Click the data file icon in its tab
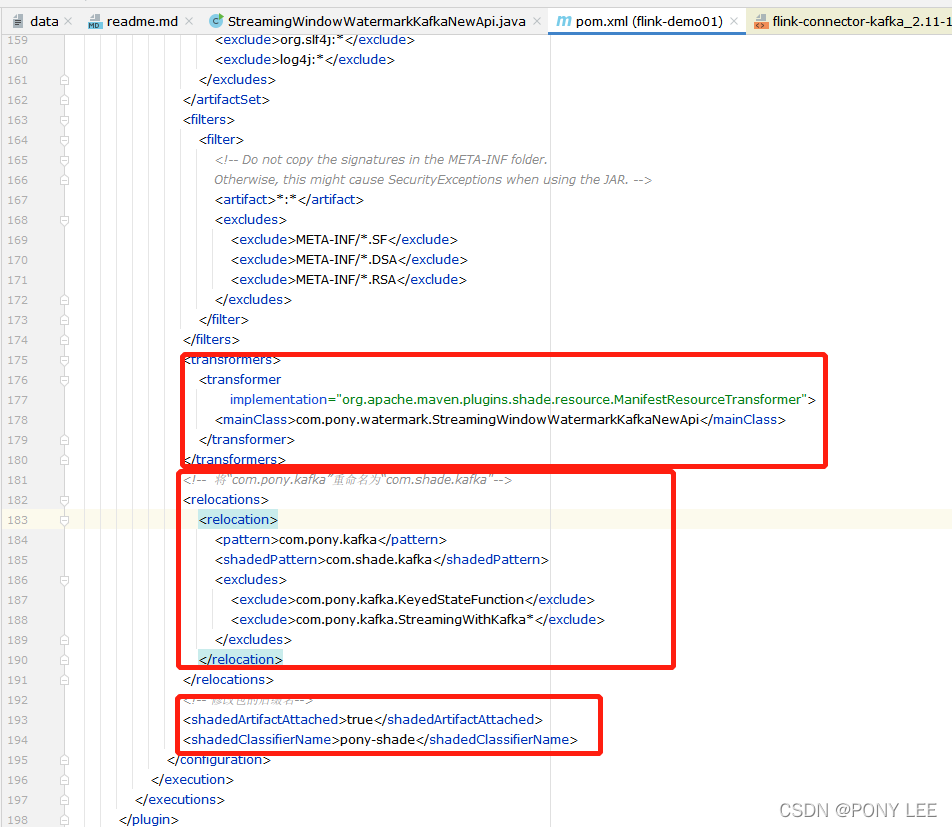Screen dimensions: 952x827 [x=18, y=22]
